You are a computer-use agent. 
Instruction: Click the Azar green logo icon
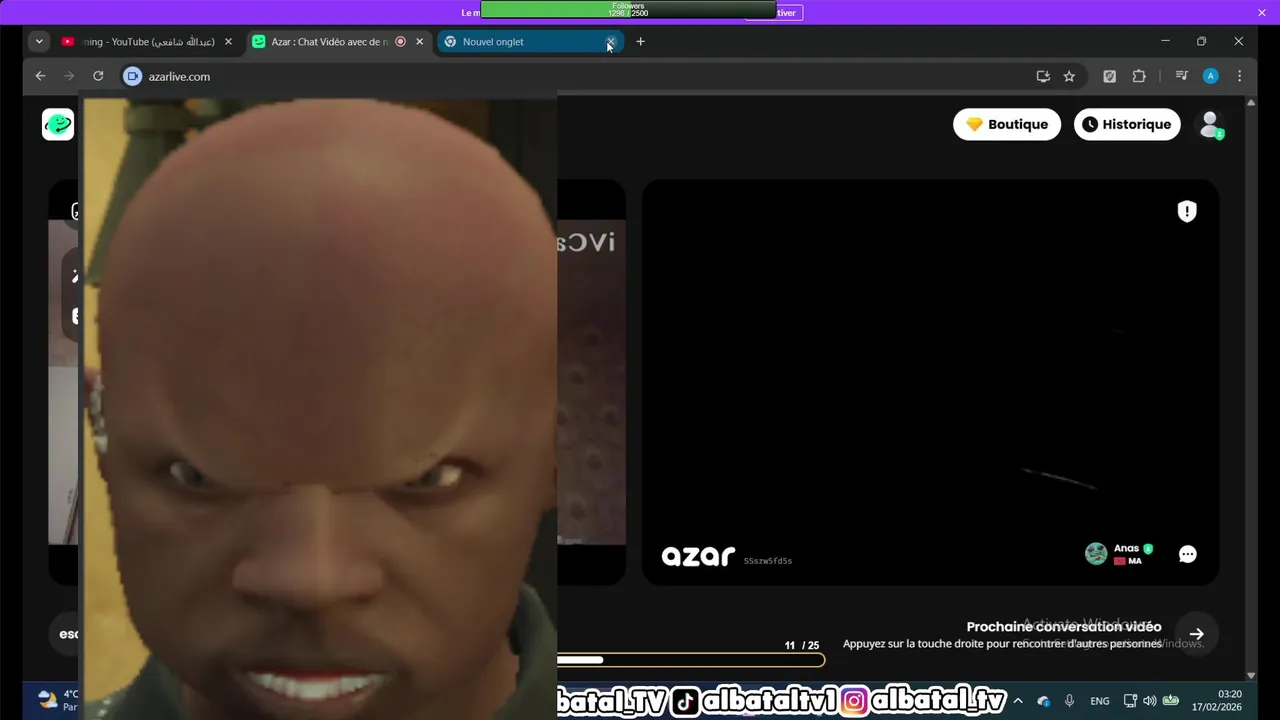pyautogui.click(x=58, y=124)
